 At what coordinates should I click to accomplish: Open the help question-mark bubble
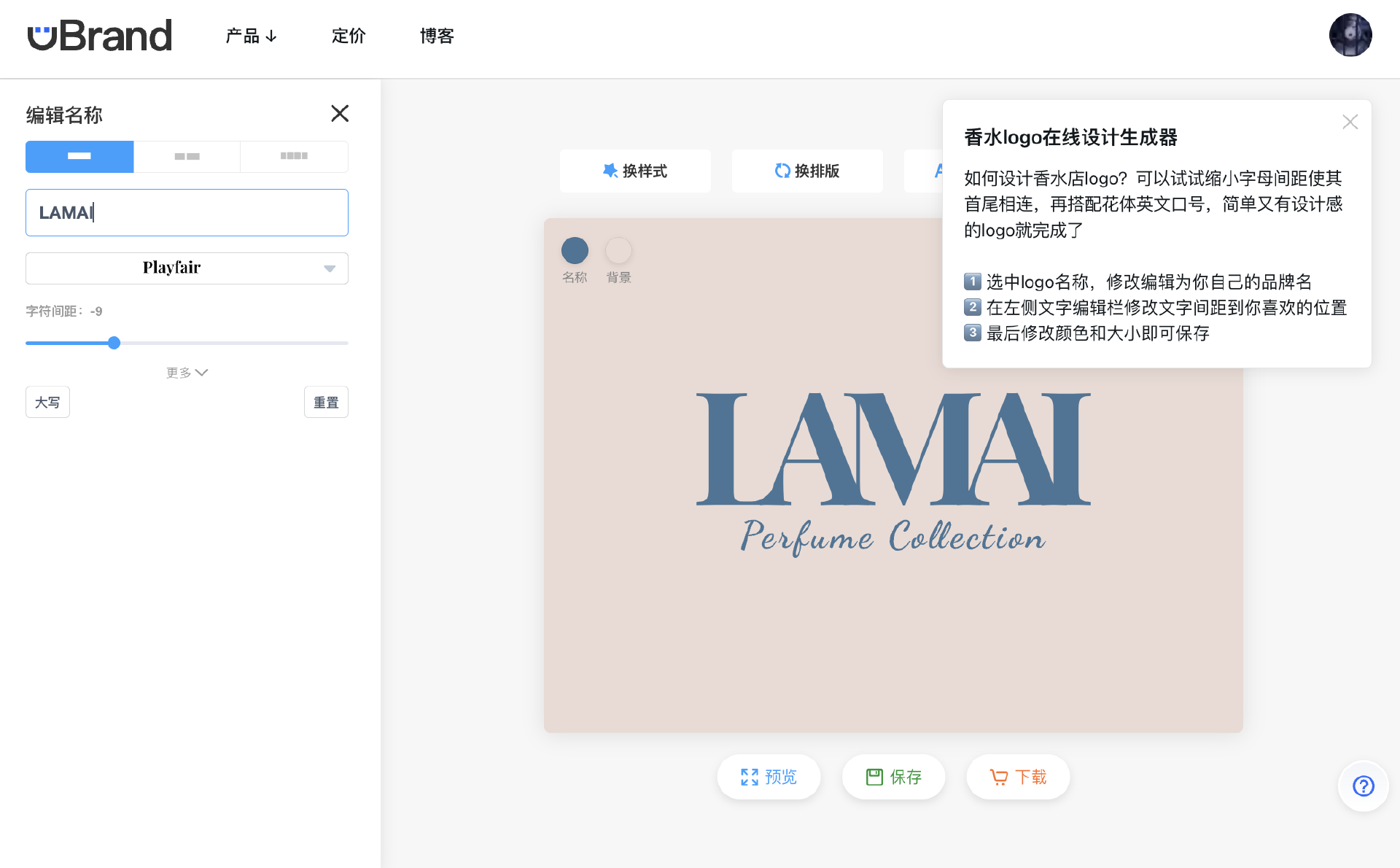click(x=1363, y=786)
